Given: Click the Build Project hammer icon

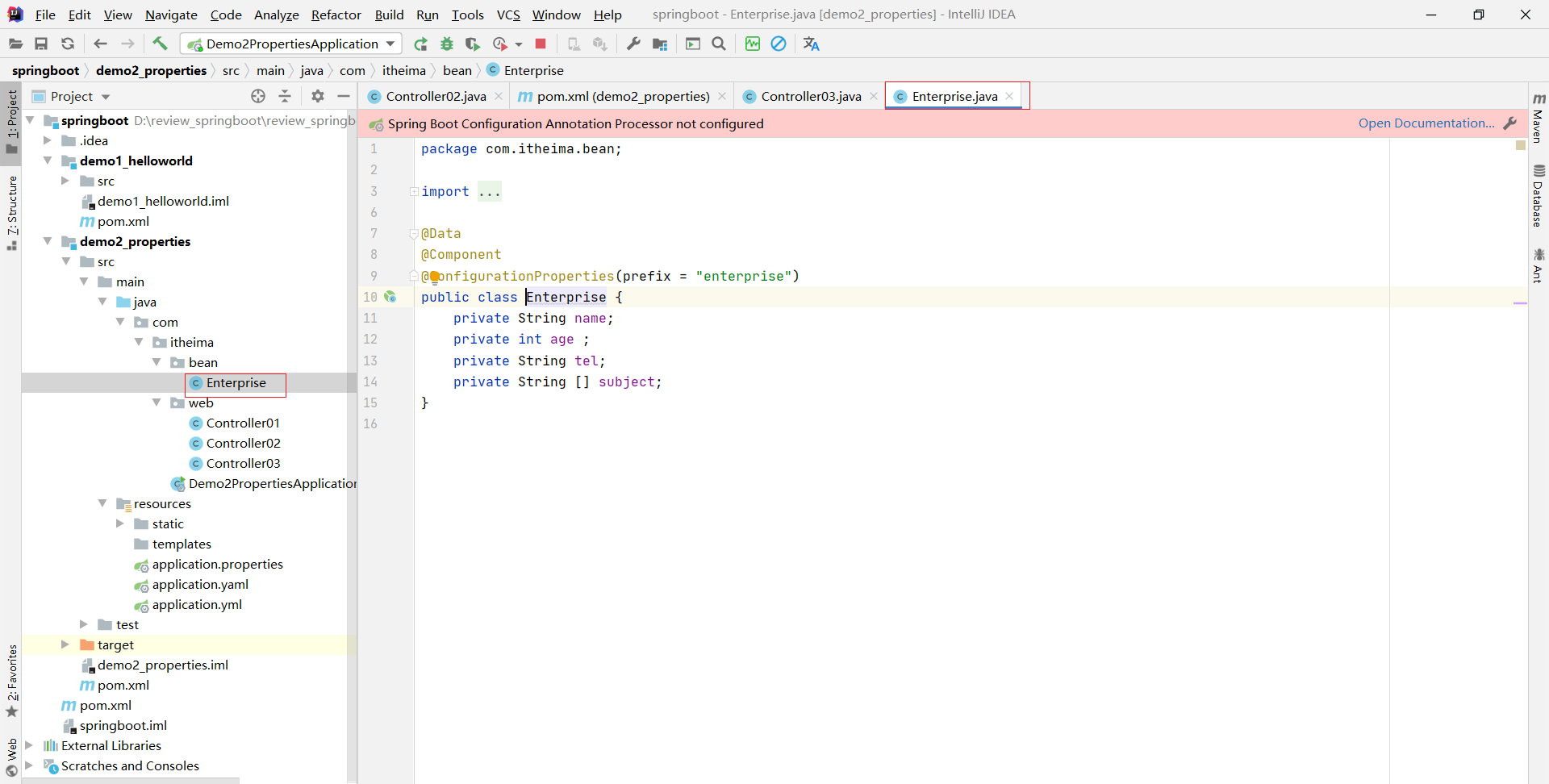Looking at the screenshot, I should pos(160,44).
